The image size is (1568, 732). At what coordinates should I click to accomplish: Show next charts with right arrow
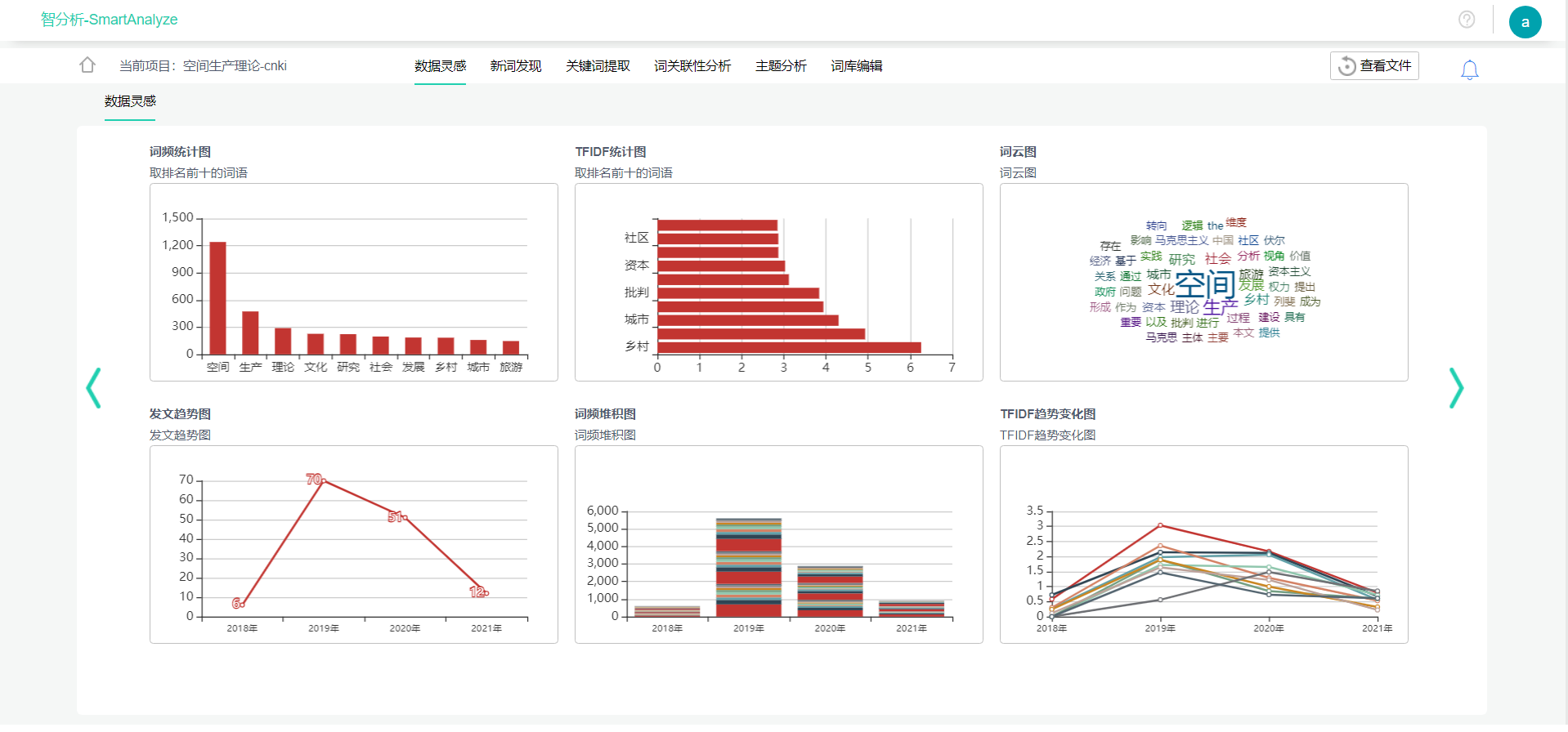(1456, 388)
